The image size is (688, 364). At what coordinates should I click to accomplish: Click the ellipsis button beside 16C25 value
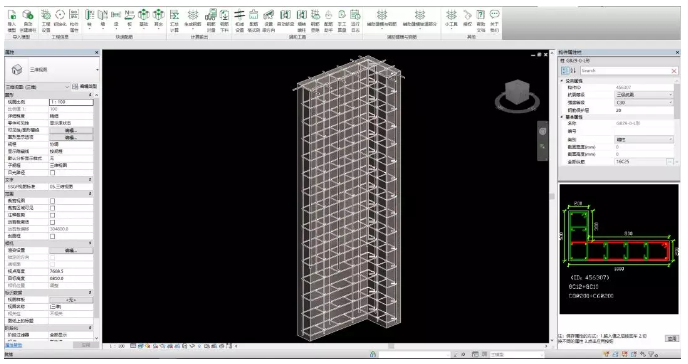(x=670, y=162)
